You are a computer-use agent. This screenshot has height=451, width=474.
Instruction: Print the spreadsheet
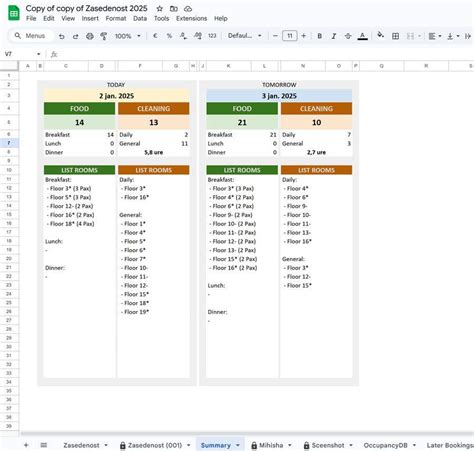click(90, 36)
